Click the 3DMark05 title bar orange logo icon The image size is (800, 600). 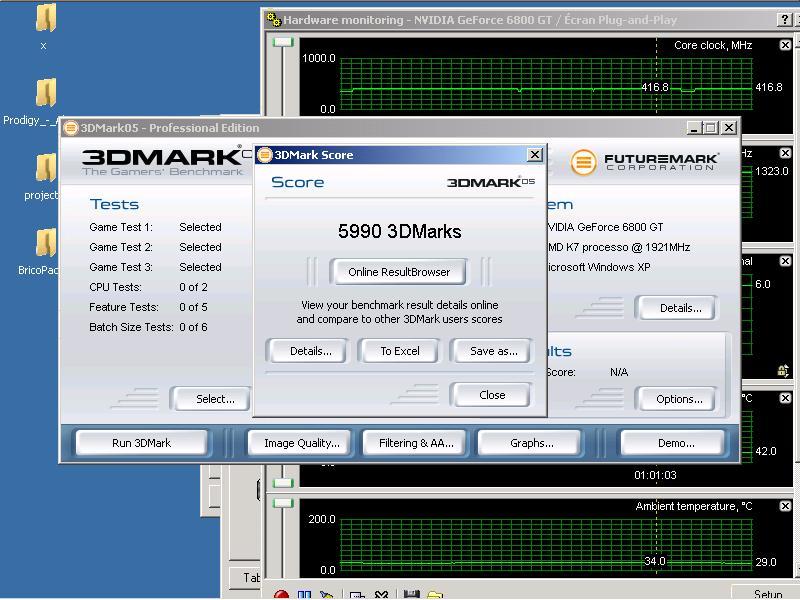[71, 128]
